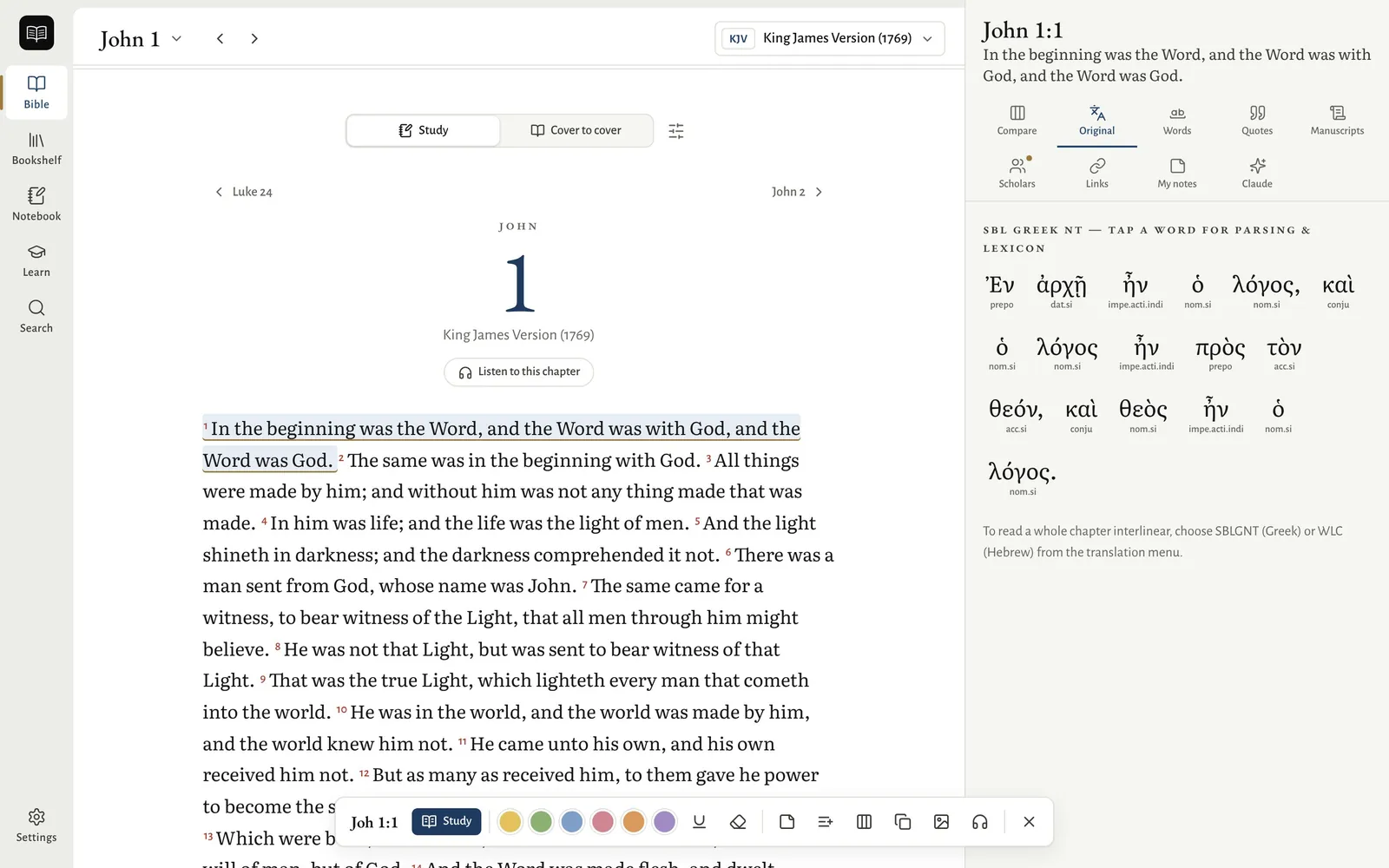Click the Study button in verse toolbar
The width and height of the screenshot is (1389, 868).
(x=446, y=821)
